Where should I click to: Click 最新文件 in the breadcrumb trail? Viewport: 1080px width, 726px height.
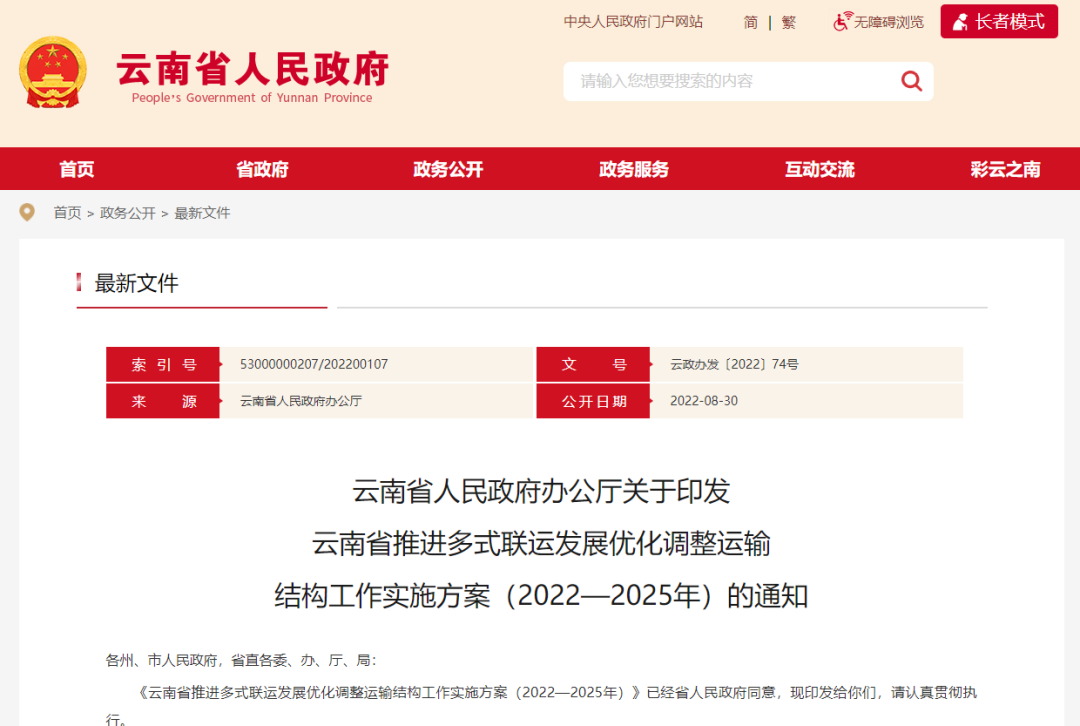tap(202, 213)
